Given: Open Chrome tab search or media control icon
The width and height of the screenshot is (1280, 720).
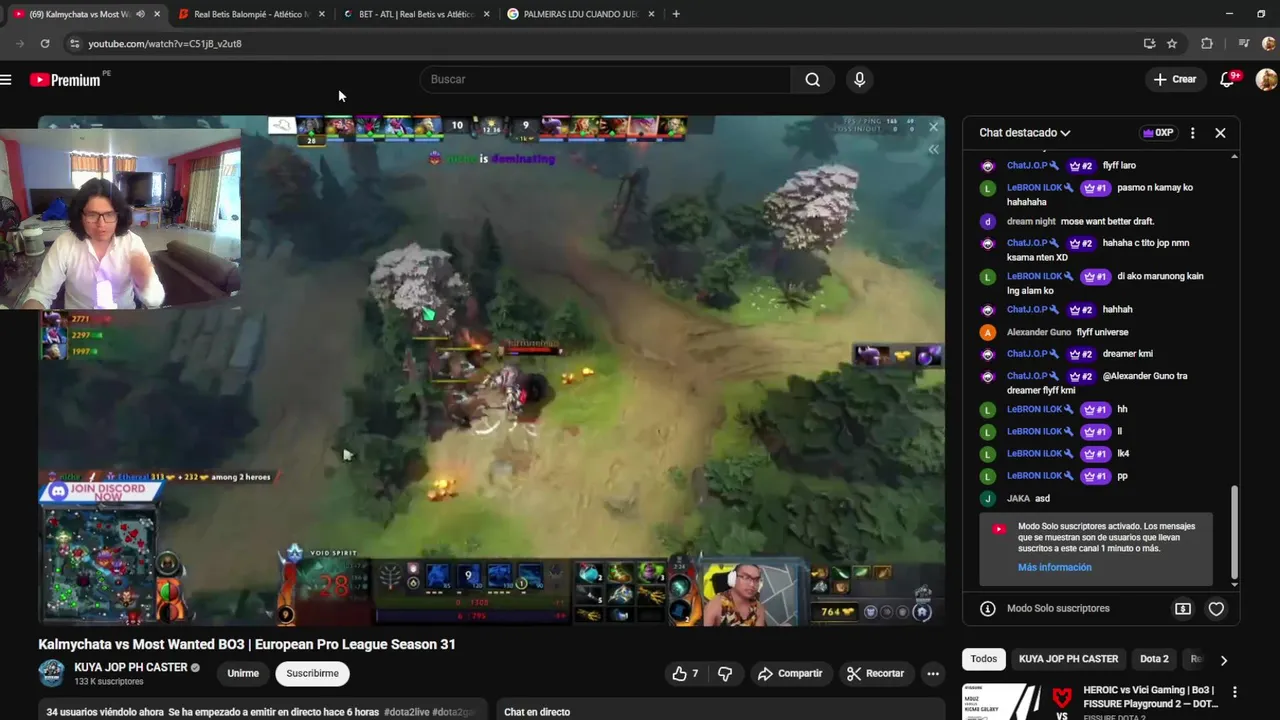Looking at the screenshot, I should [x=1244, y=44].
